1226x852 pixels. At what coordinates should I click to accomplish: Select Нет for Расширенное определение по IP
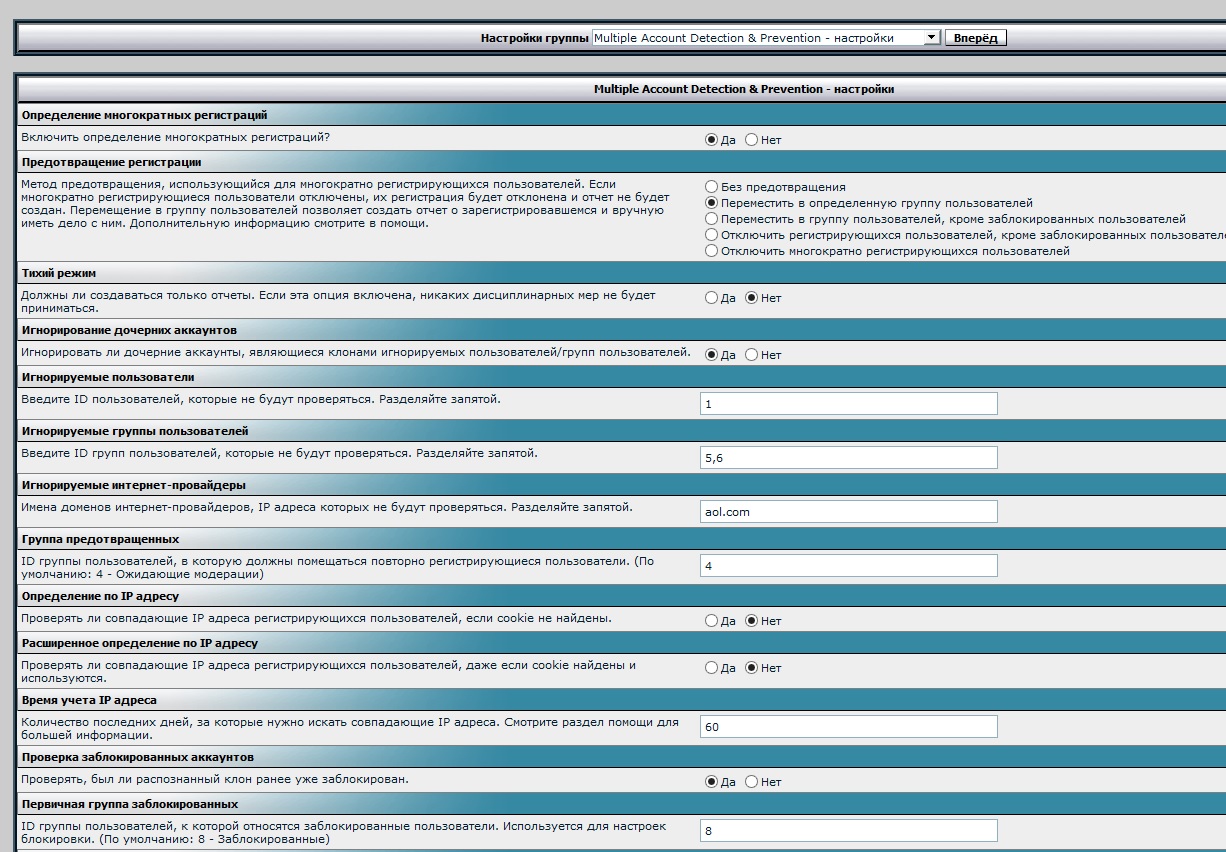tap(752, 668)
